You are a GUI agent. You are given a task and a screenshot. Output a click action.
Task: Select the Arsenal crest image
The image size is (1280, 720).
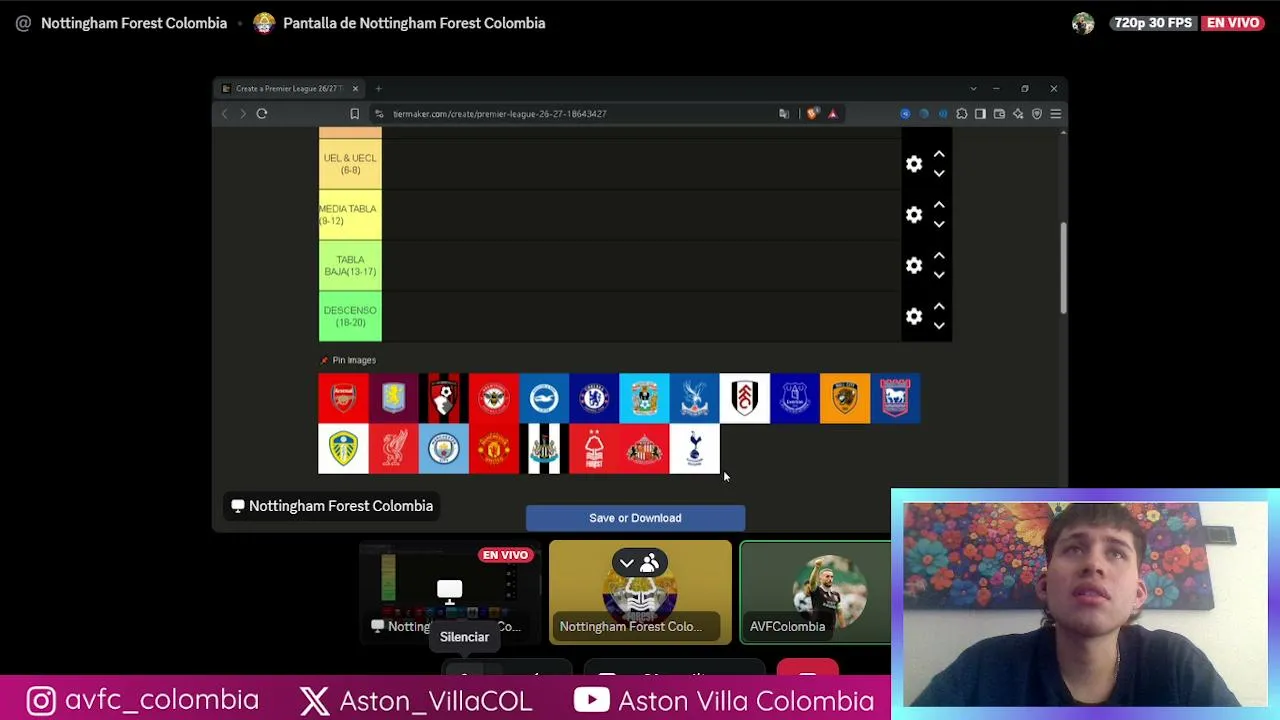[343, 398]
